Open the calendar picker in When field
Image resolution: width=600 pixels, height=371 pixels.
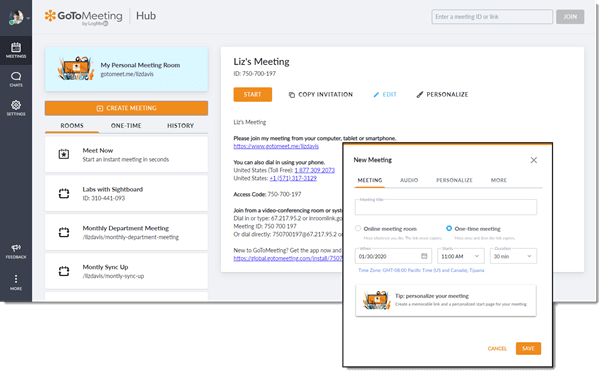(x=424, y=256)
